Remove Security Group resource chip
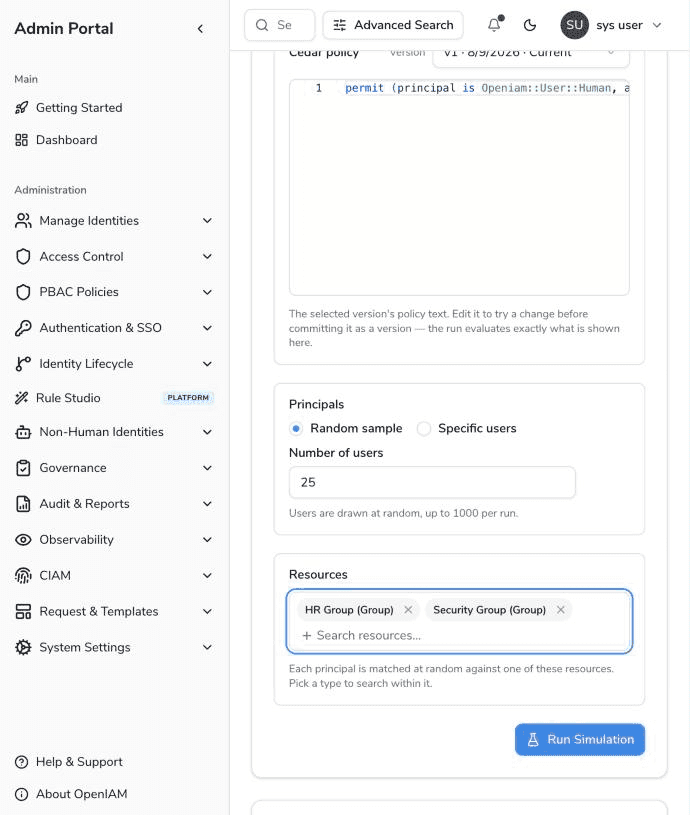 click(561, 610)
